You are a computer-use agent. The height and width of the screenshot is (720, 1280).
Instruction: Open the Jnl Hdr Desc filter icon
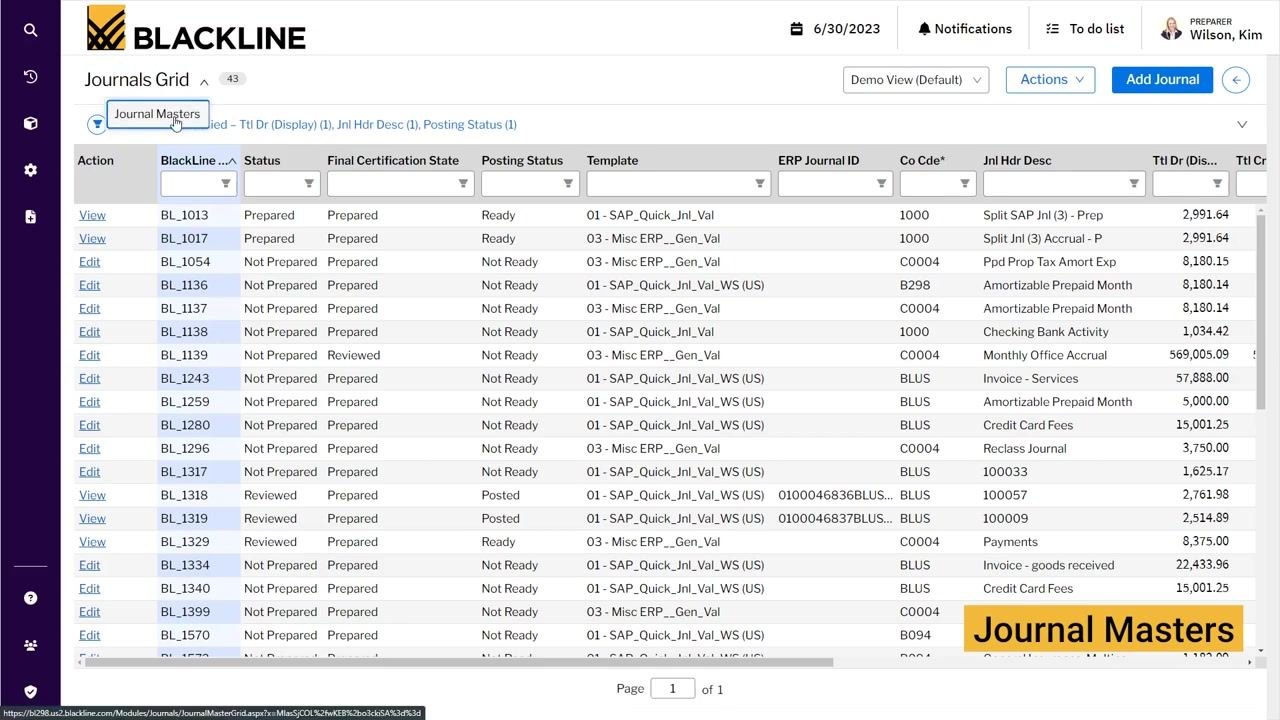point(1134,183)
